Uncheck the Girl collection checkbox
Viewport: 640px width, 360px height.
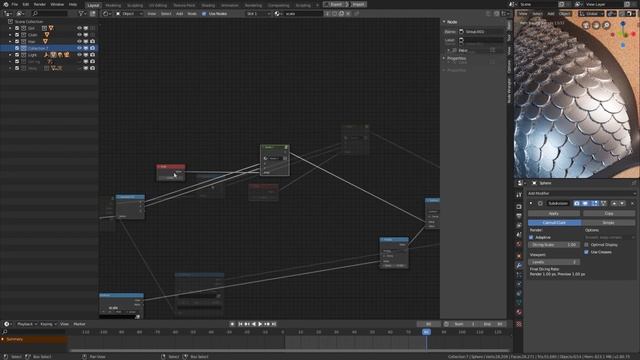tap(17, 28)
